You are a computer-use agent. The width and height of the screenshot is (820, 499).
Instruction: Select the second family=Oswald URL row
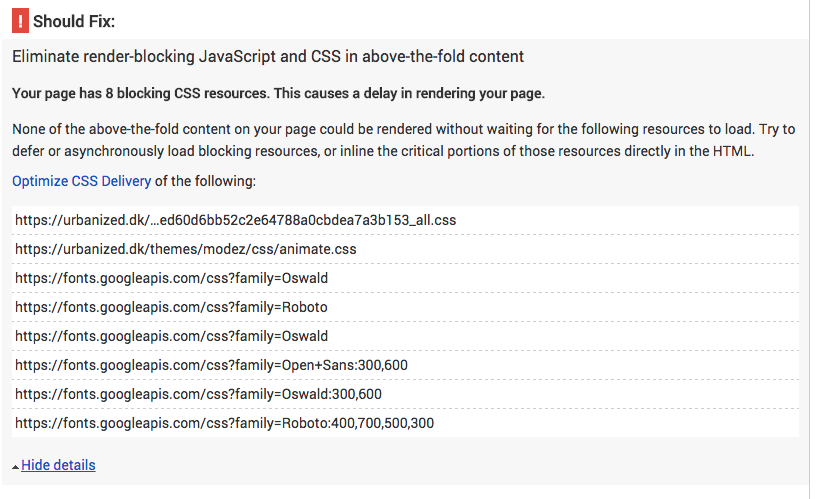(x=171, y=336)
